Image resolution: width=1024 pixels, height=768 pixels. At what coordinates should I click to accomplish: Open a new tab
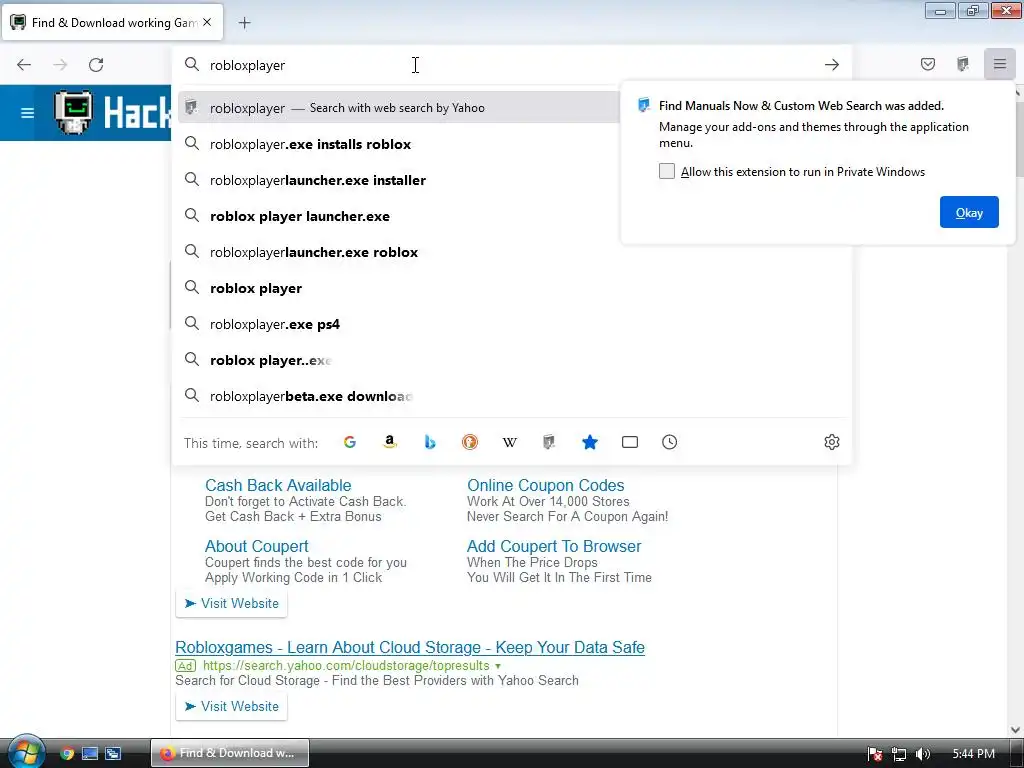[x=244, y=23]
